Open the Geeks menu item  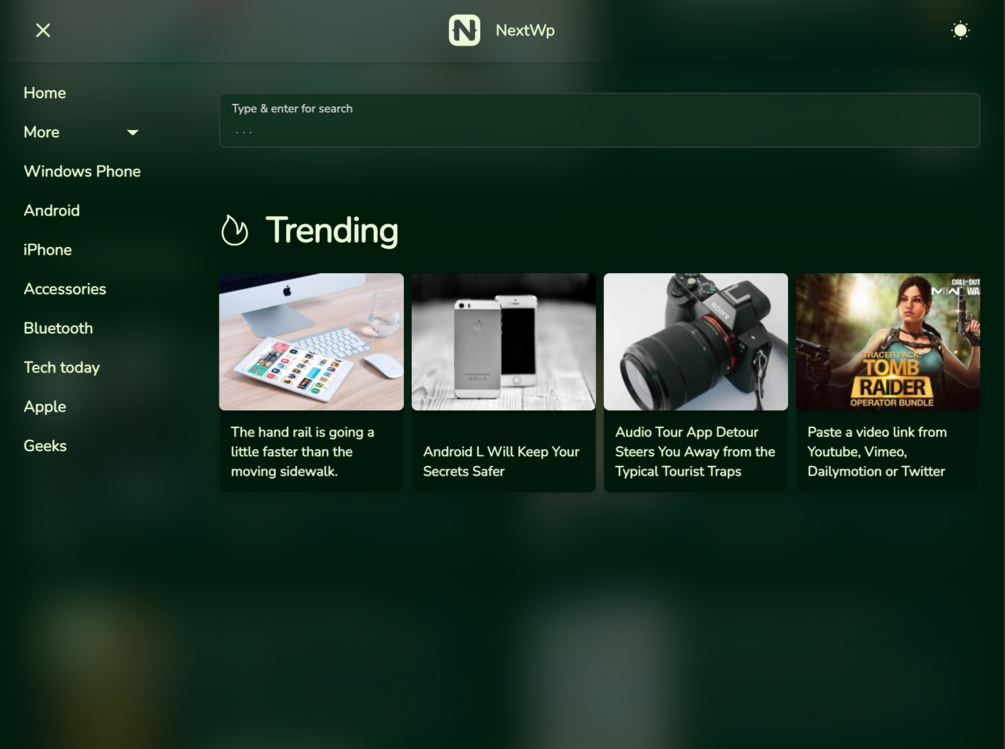(45, 446)
